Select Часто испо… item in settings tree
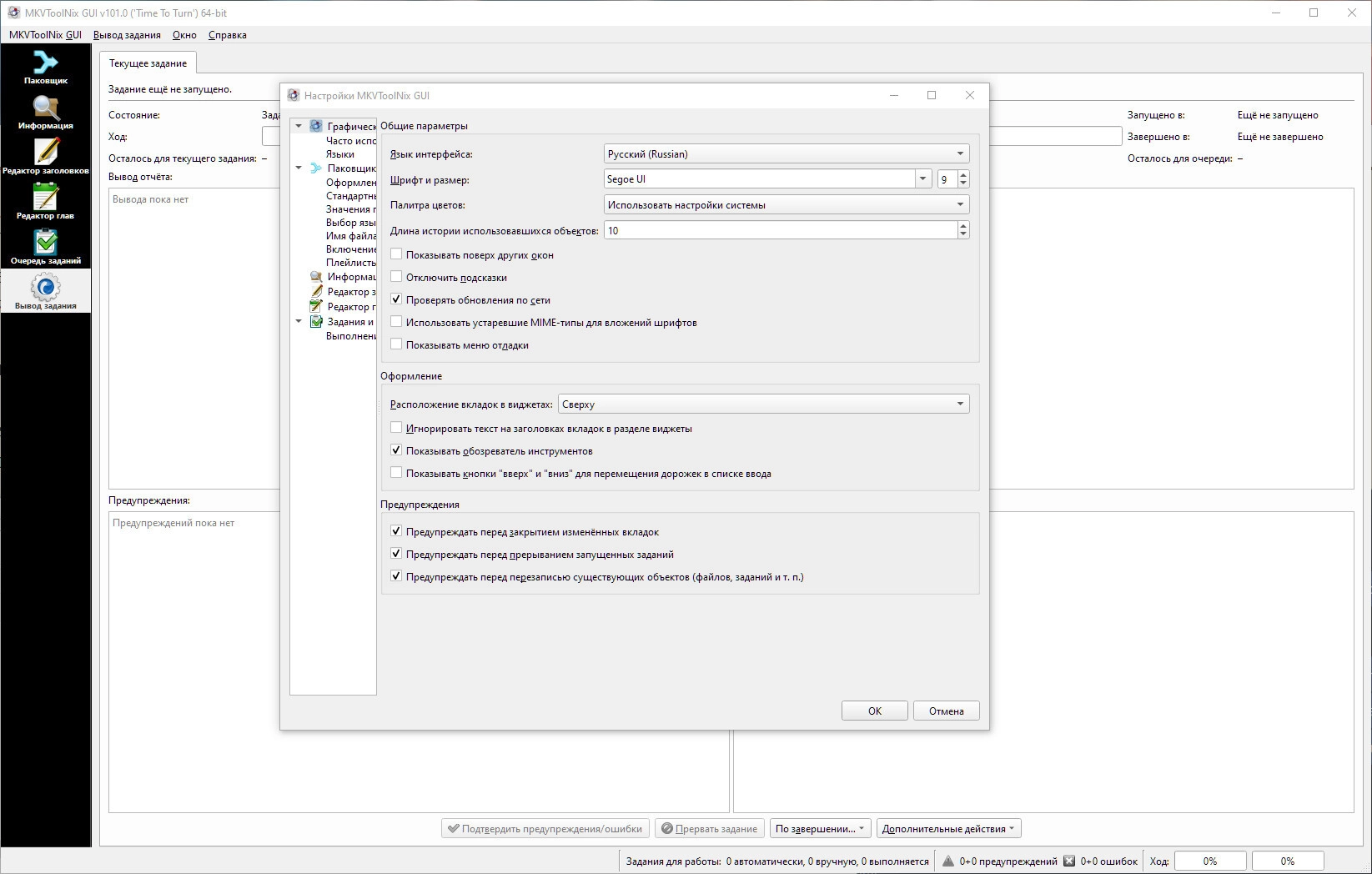Image resolution: width=1372 pixels, height=874 pixels. click(351, 140)
